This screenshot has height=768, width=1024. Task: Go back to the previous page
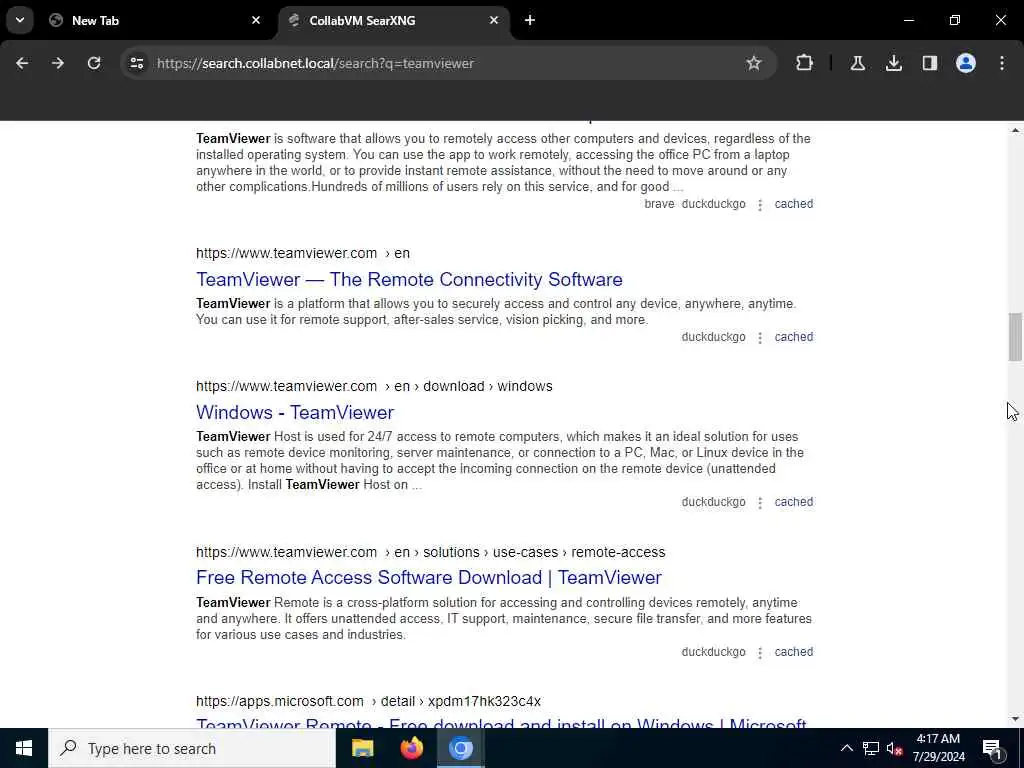tap(22, 63)
